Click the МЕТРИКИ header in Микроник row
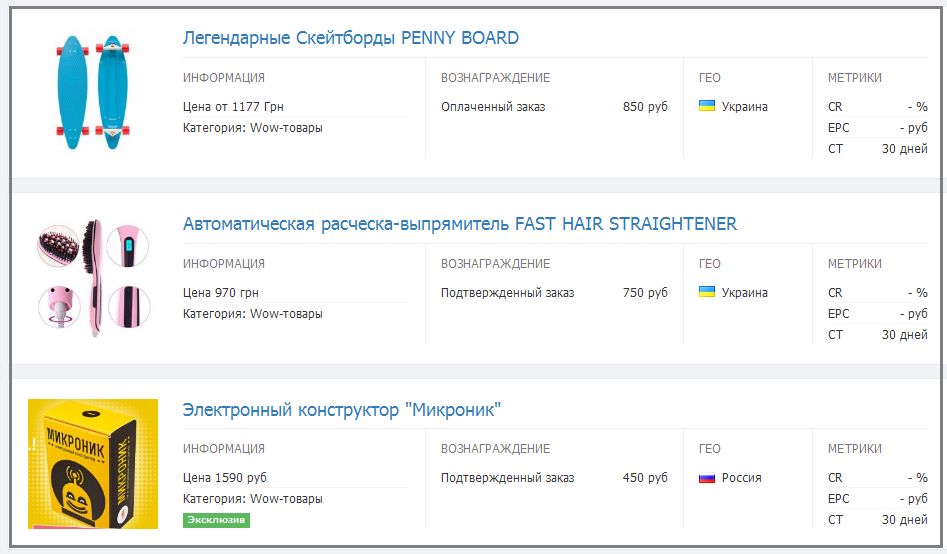The width and height of the screenshot is (947, 554). click(x=855, y=449)
